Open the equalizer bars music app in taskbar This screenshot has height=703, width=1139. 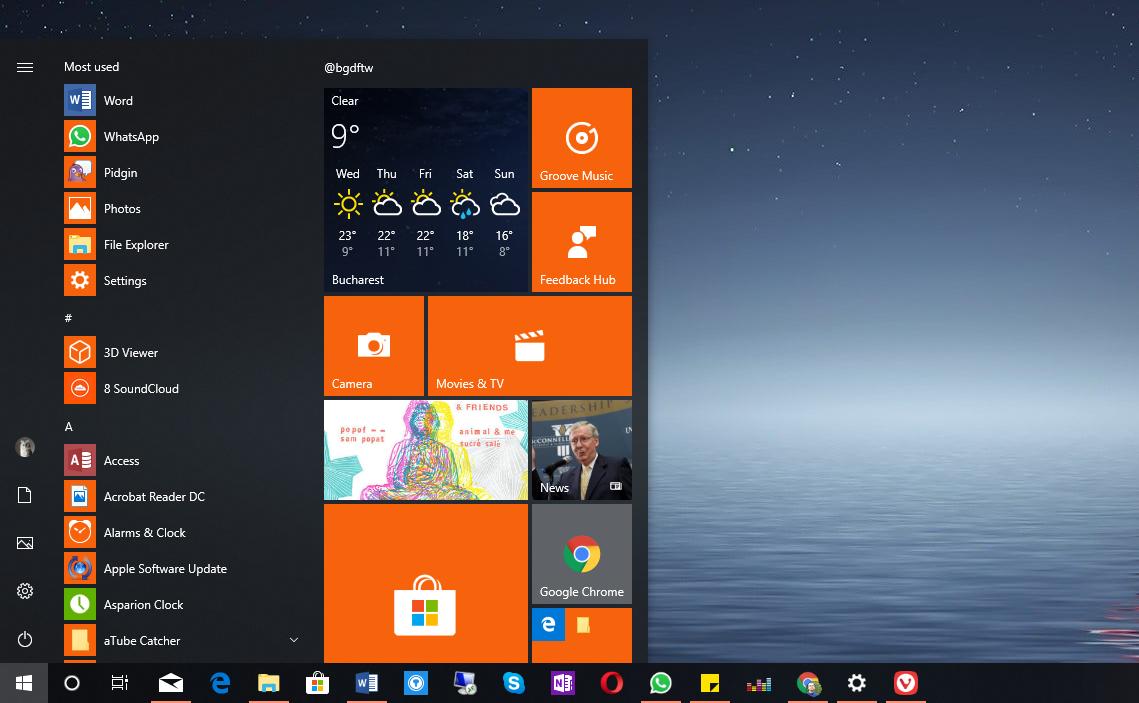point(759,683)
